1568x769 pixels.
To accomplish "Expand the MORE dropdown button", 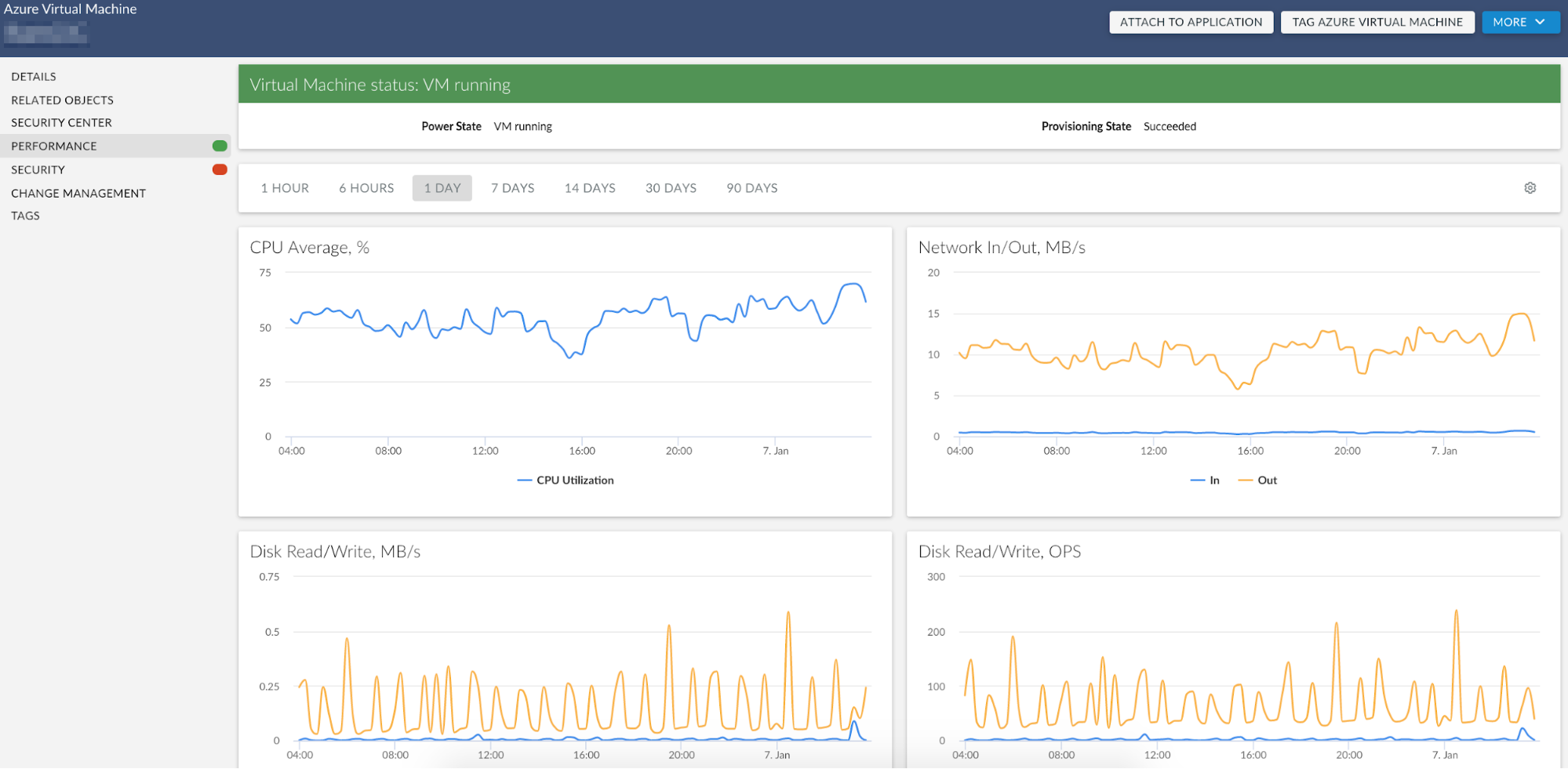I will tap(1520, 22).
